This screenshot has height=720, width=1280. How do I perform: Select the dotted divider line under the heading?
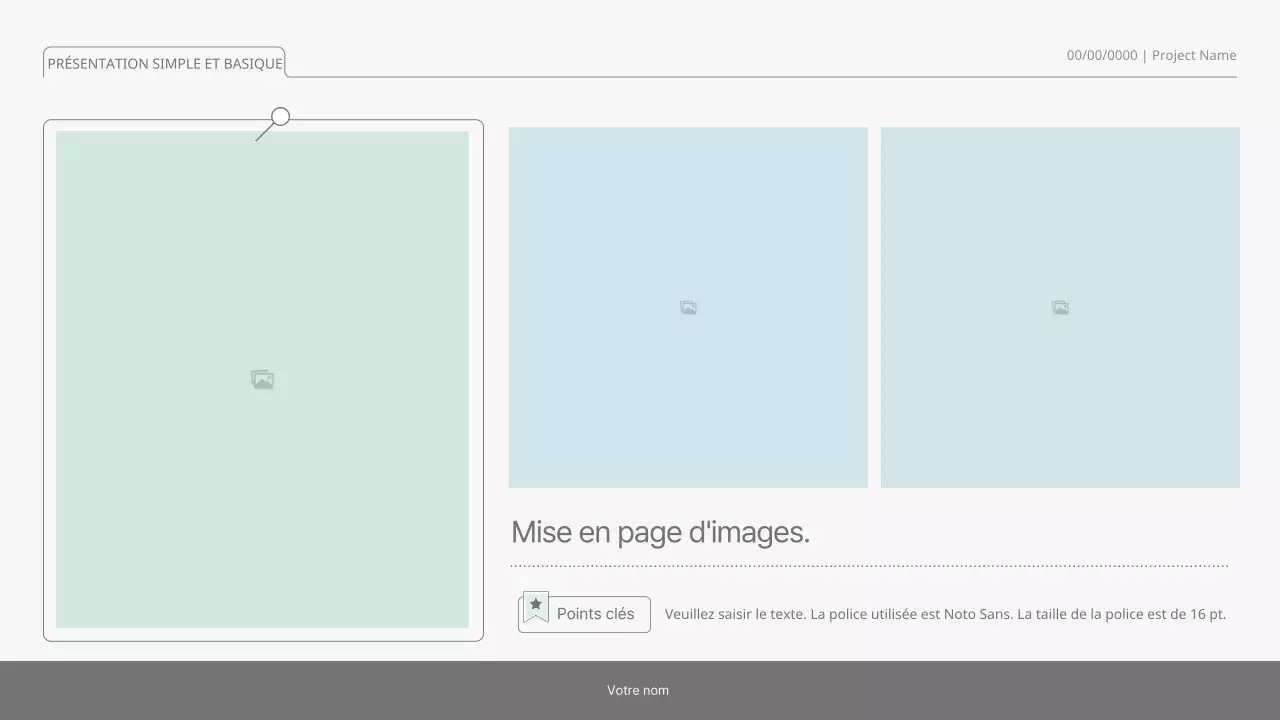pyautogui.click(x=868, y=566)
